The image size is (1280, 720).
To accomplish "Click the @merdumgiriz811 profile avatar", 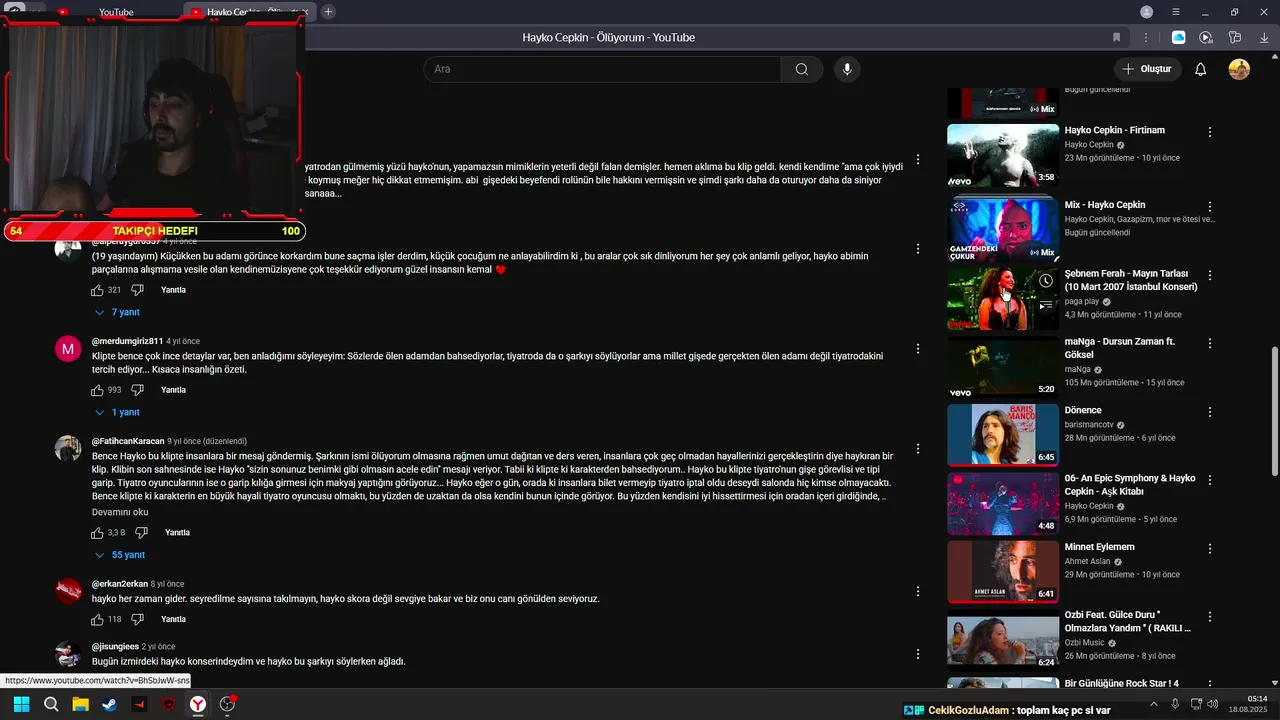I will click(x=68, y=349).
